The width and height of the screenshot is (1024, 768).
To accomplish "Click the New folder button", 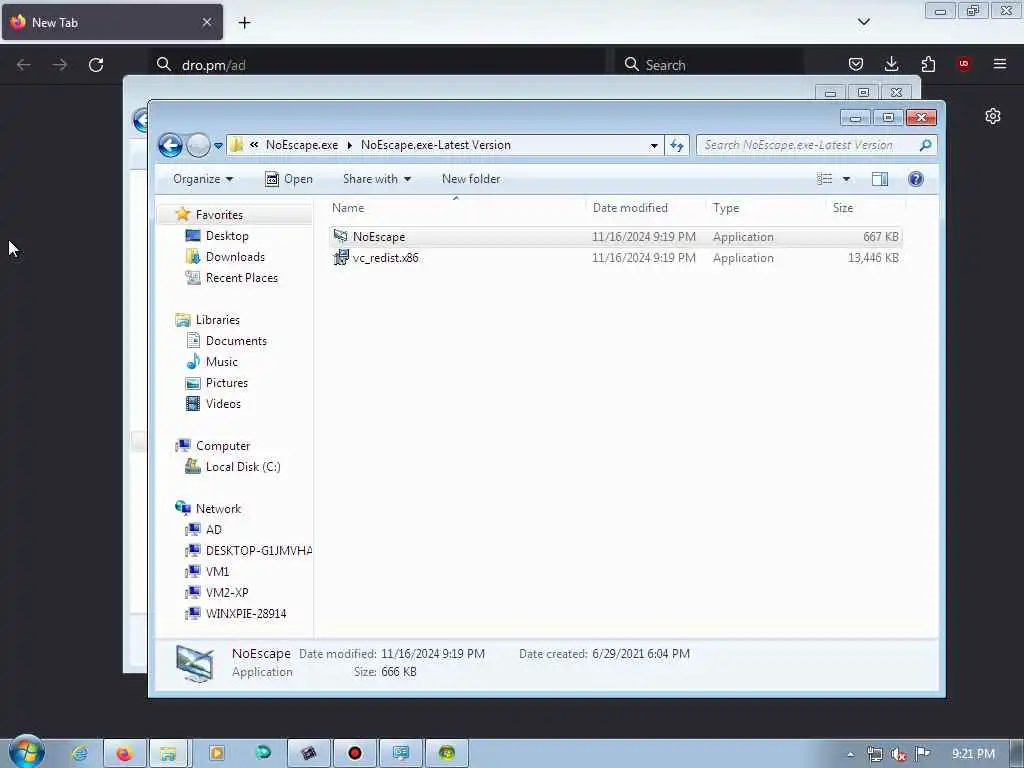I will [471, 179].
